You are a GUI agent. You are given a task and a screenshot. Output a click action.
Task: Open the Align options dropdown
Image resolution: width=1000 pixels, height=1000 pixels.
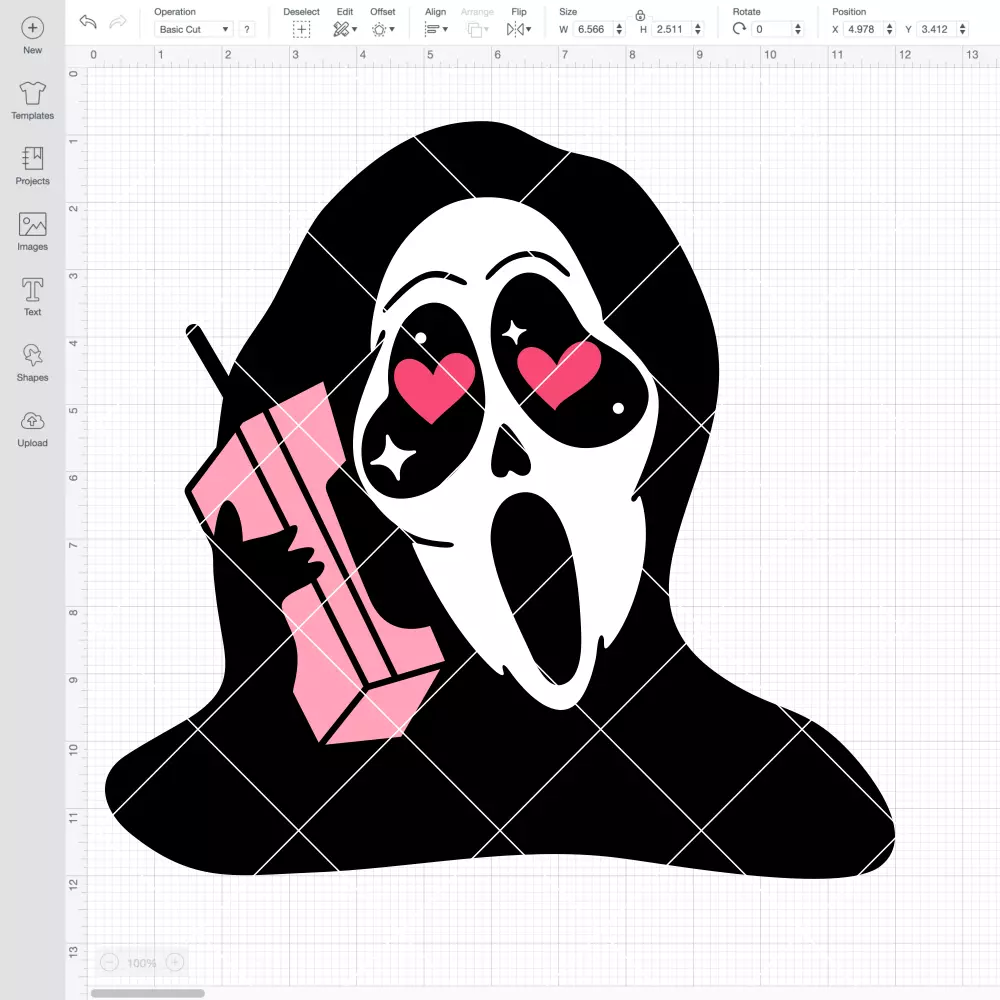(436, 29)
